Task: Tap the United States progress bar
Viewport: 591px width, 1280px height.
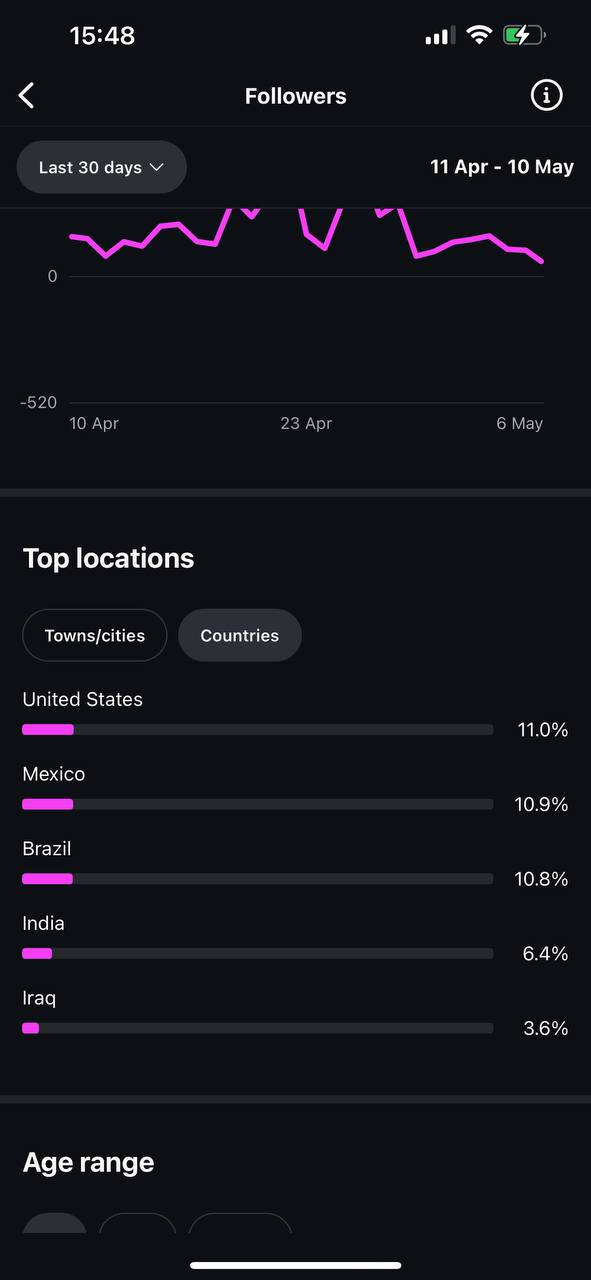Action: click(258, 730)
